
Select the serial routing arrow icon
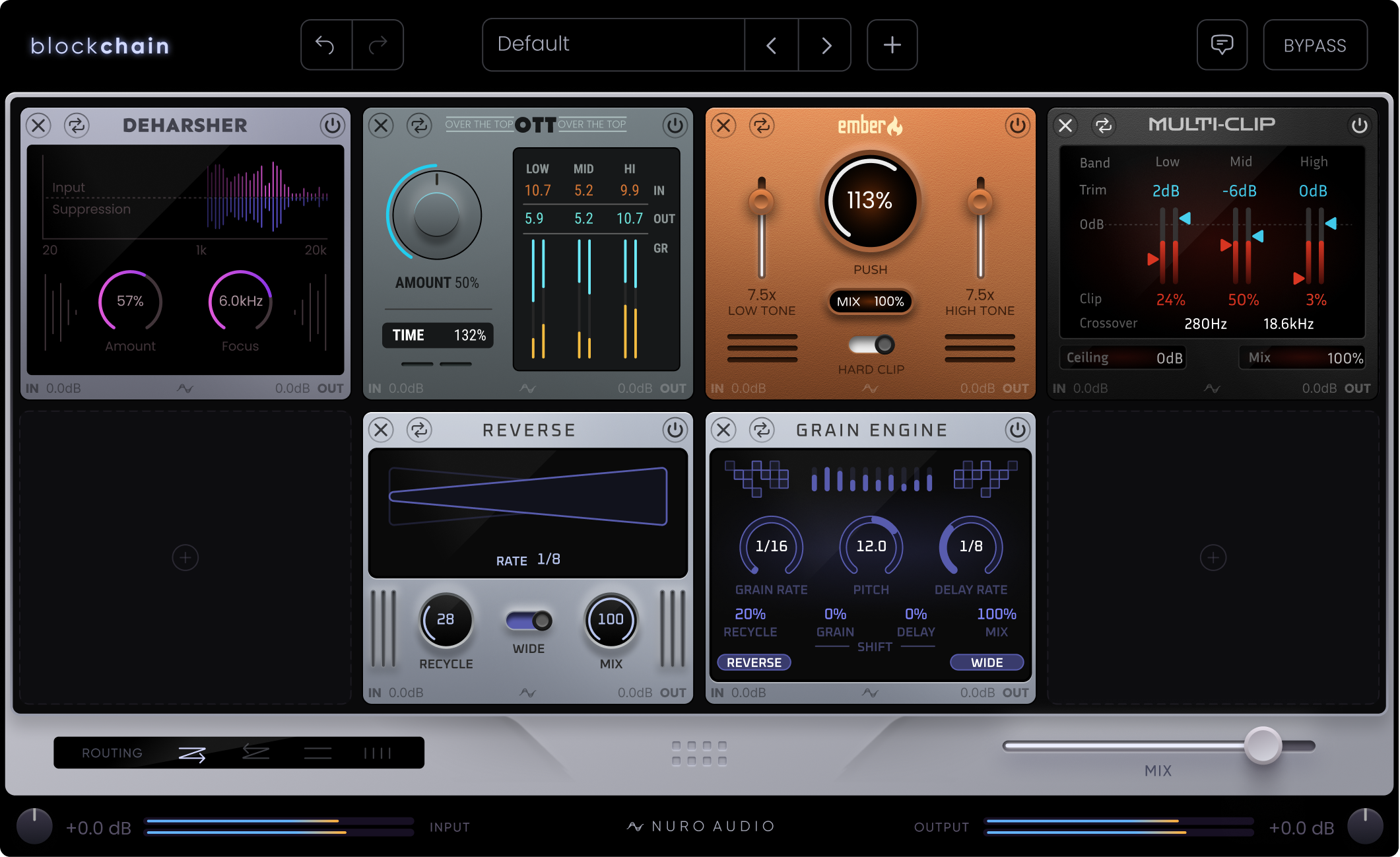[x=192, y=753]
